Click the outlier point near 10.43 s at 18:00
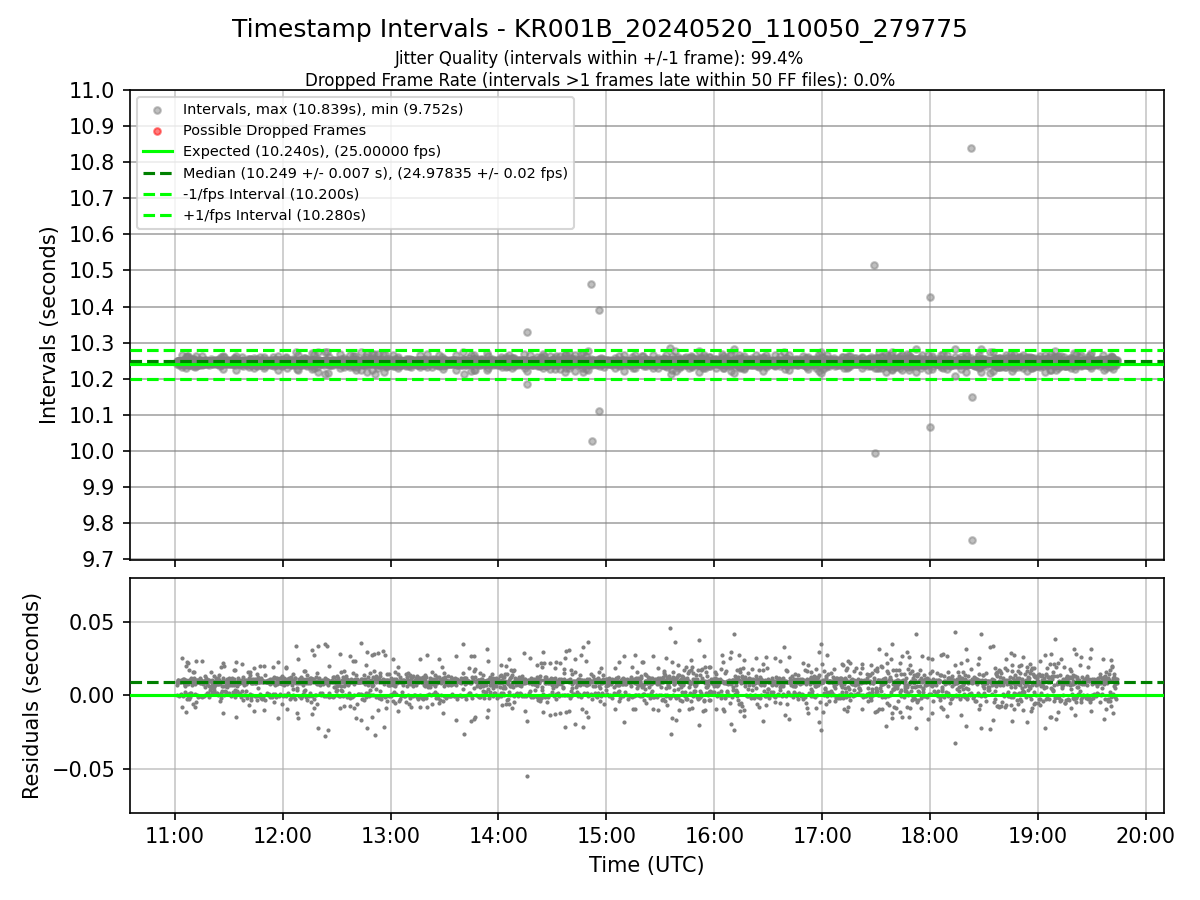Image resolution: width=1200 pixels, height=900 pixels. (930, 297)
